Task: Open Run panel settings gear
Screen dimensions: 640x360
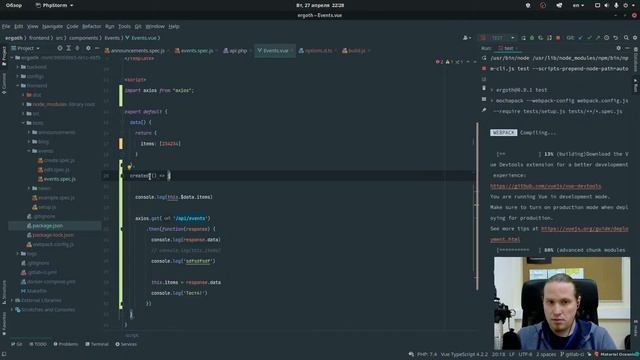Action: pyautogui.click(x=618, y=48)
